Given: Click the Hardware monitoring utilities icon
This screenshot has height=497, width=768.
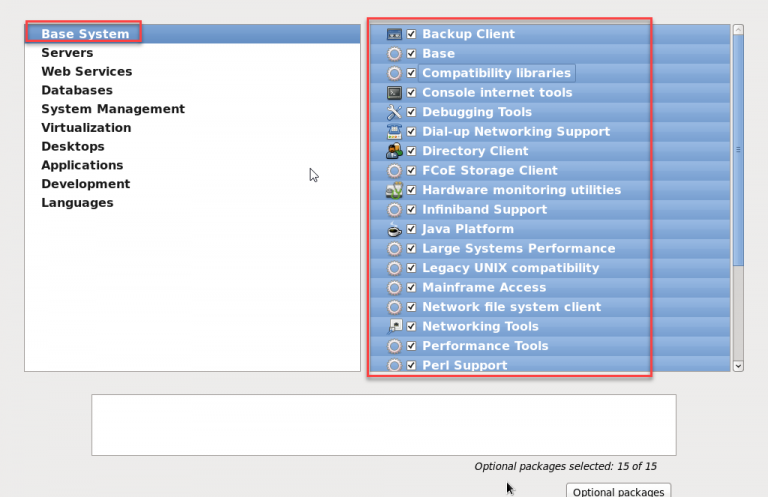Looking at the screenshot, I should coord(394,190).
